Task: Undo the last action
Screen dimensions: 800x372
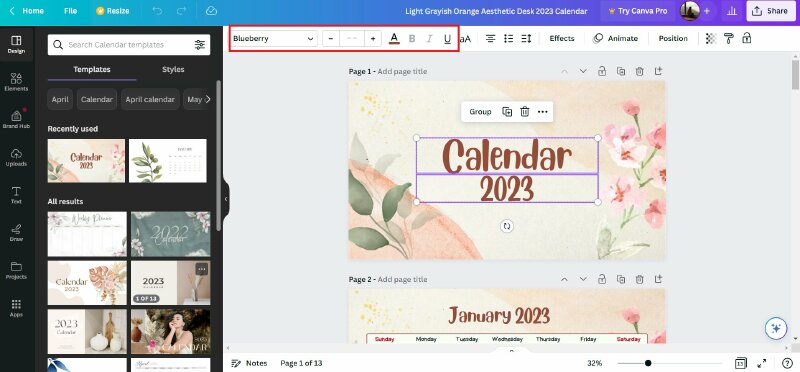Action: coord(157,11)
